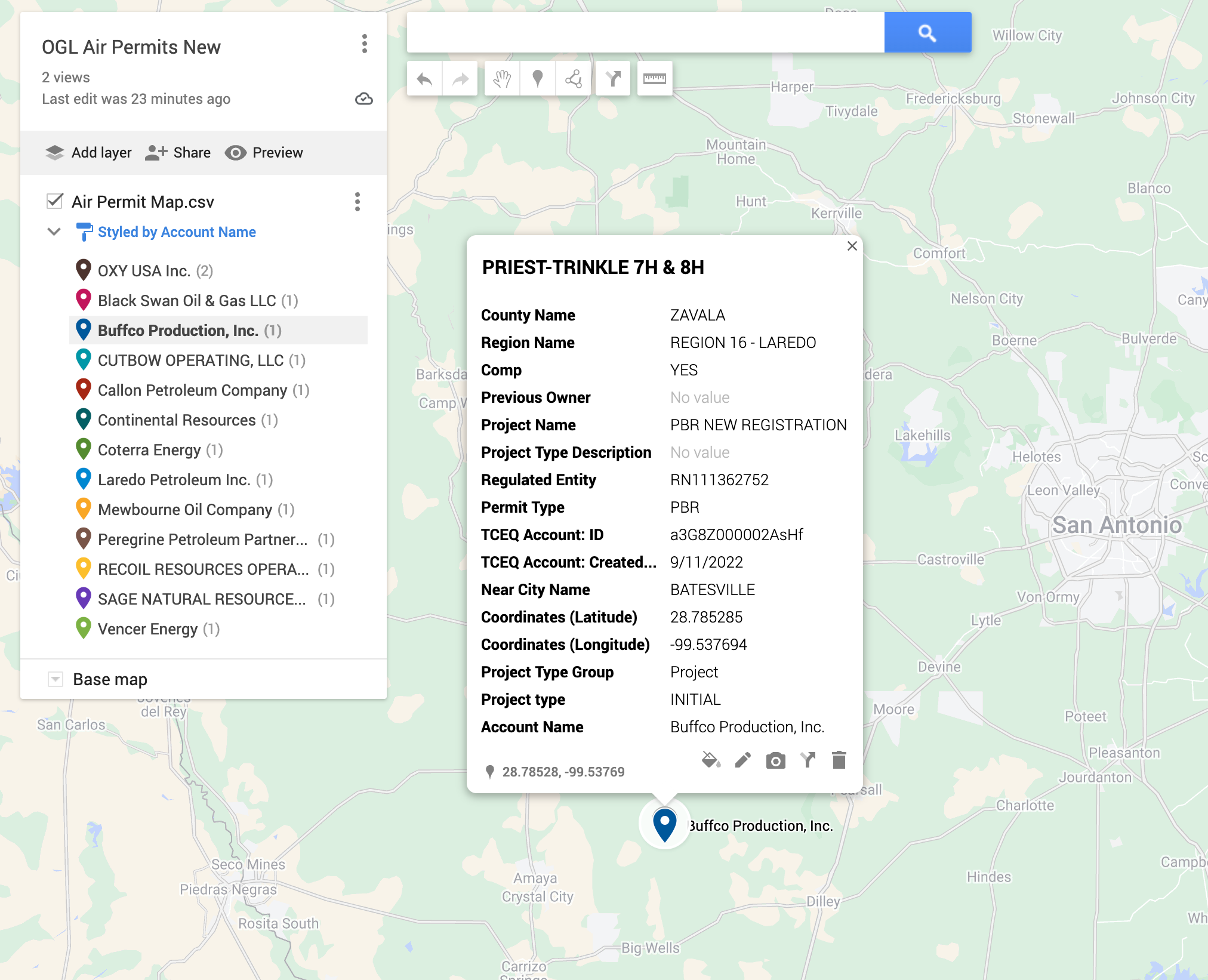Viewport: 1208px width, 980px height.
Task: Open the edit pencil in the info window
Action: click(742, 760)
